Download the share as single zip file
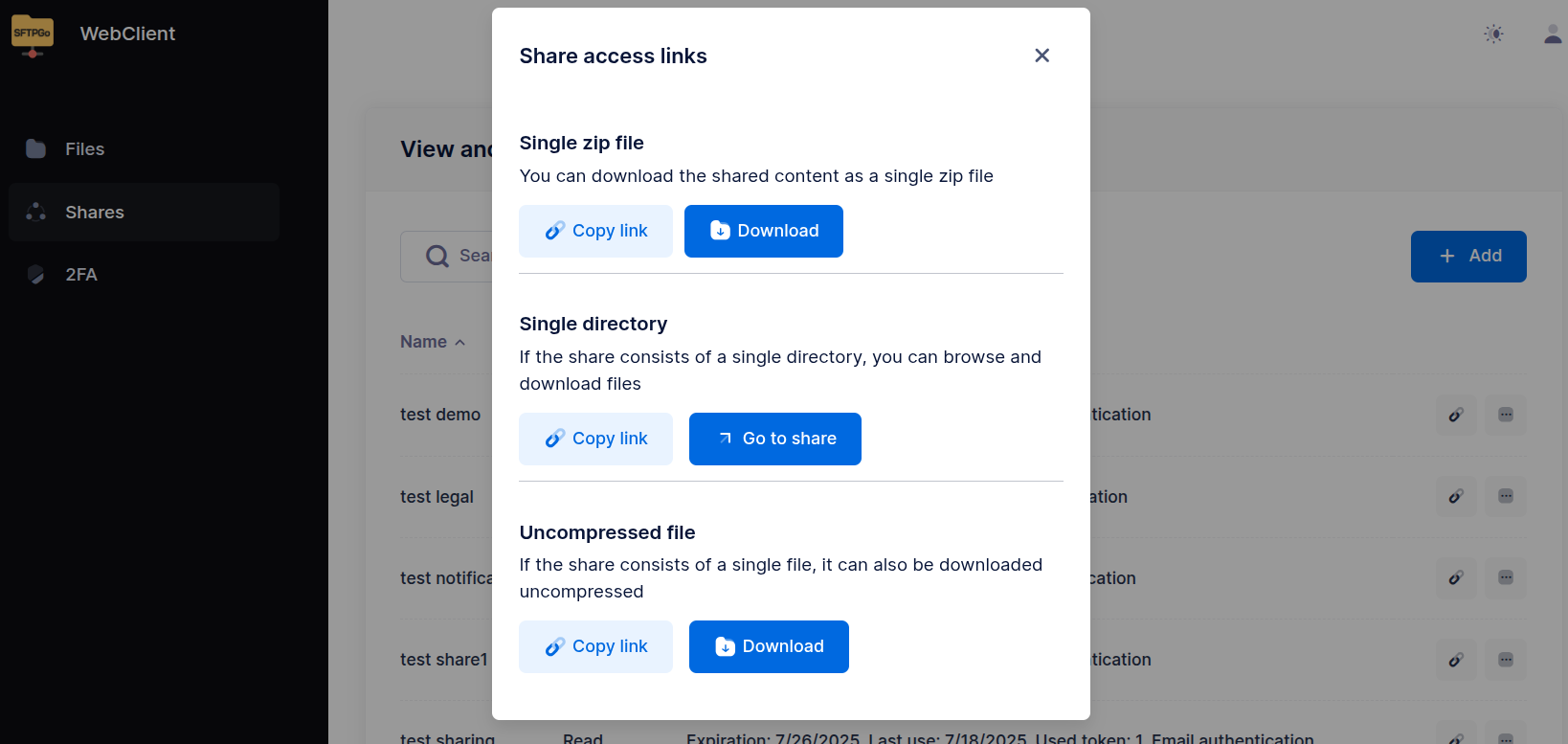Screen dimensions: 1568x744 coord(763,231)
